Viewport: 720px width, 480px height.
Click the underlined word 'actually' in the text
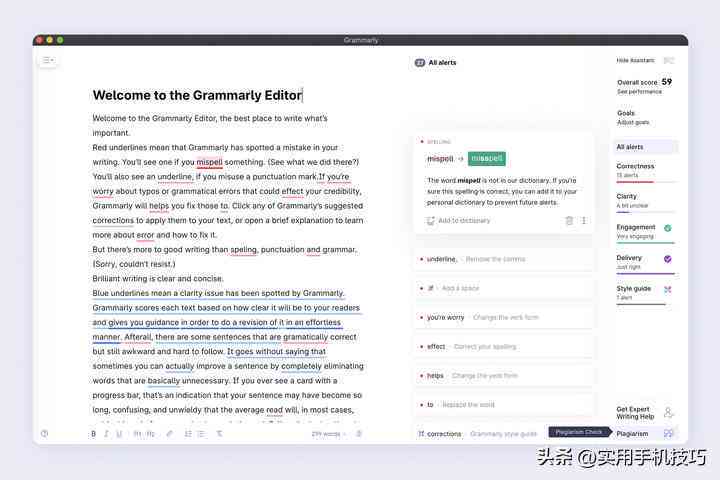[x=180, y=366]
